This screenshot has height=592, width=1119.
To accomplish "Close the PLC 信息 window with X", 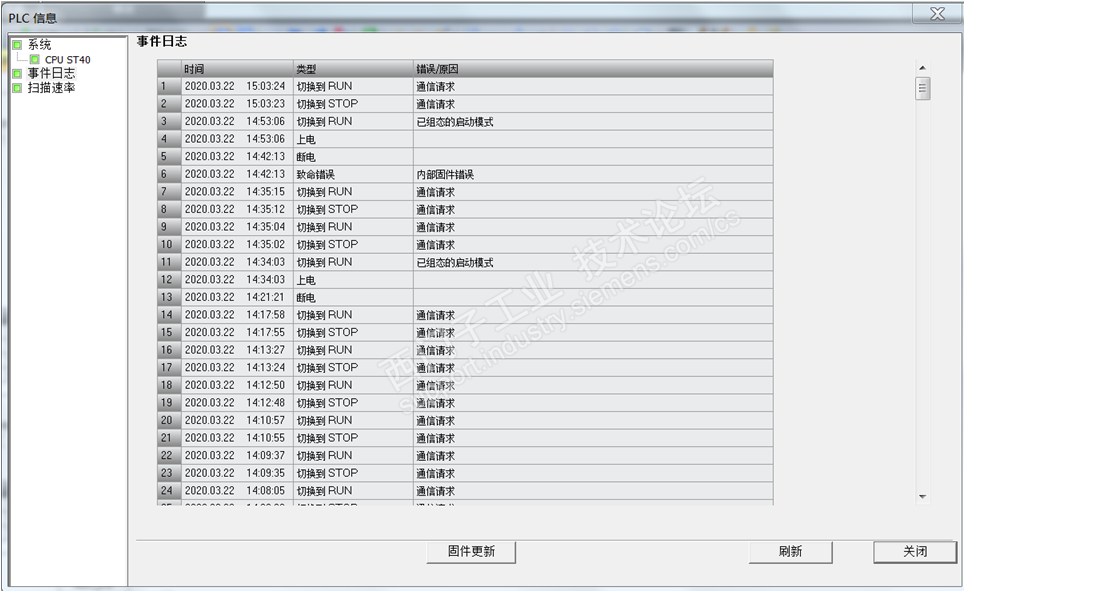I will coord(937,14).
